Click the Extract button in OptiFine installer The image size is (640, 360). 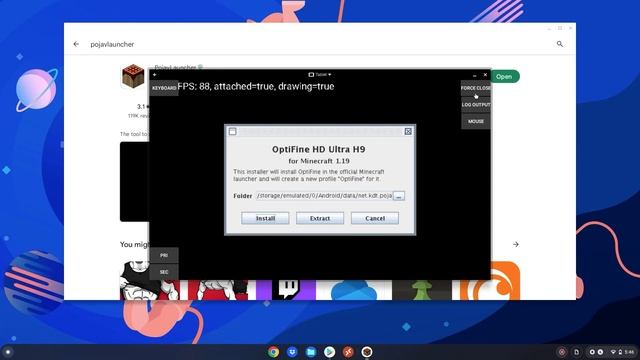[x=320, y=218]
